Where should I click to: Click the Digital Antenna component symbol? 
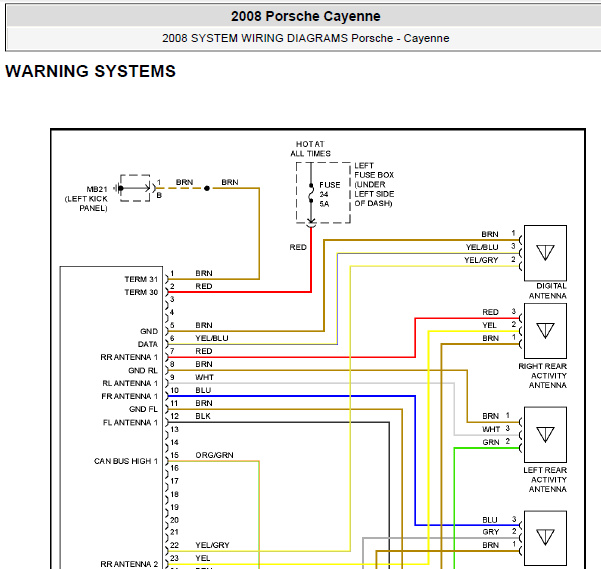545,253
